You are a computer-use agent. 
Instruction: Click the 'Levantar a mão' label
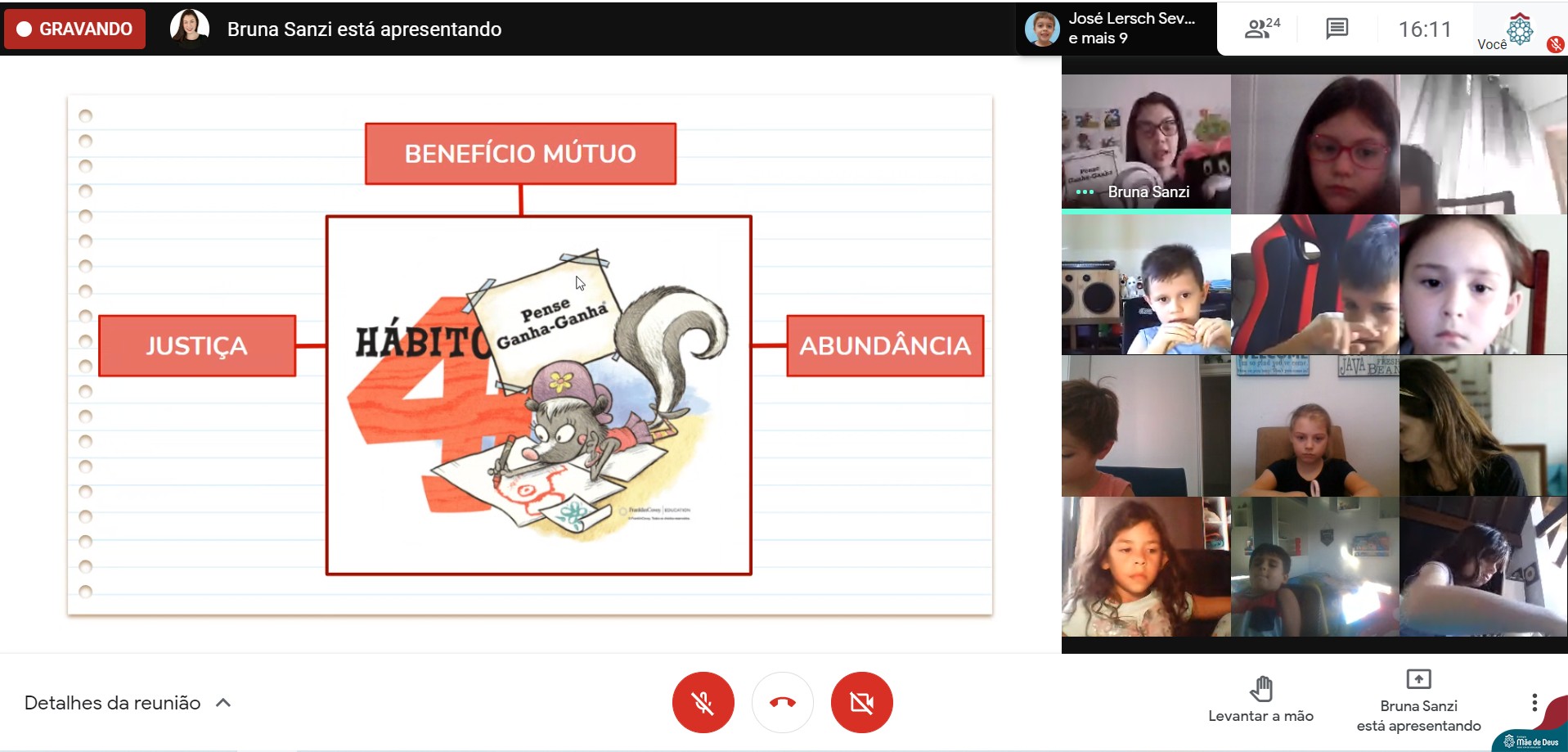tap(1260, 716)
